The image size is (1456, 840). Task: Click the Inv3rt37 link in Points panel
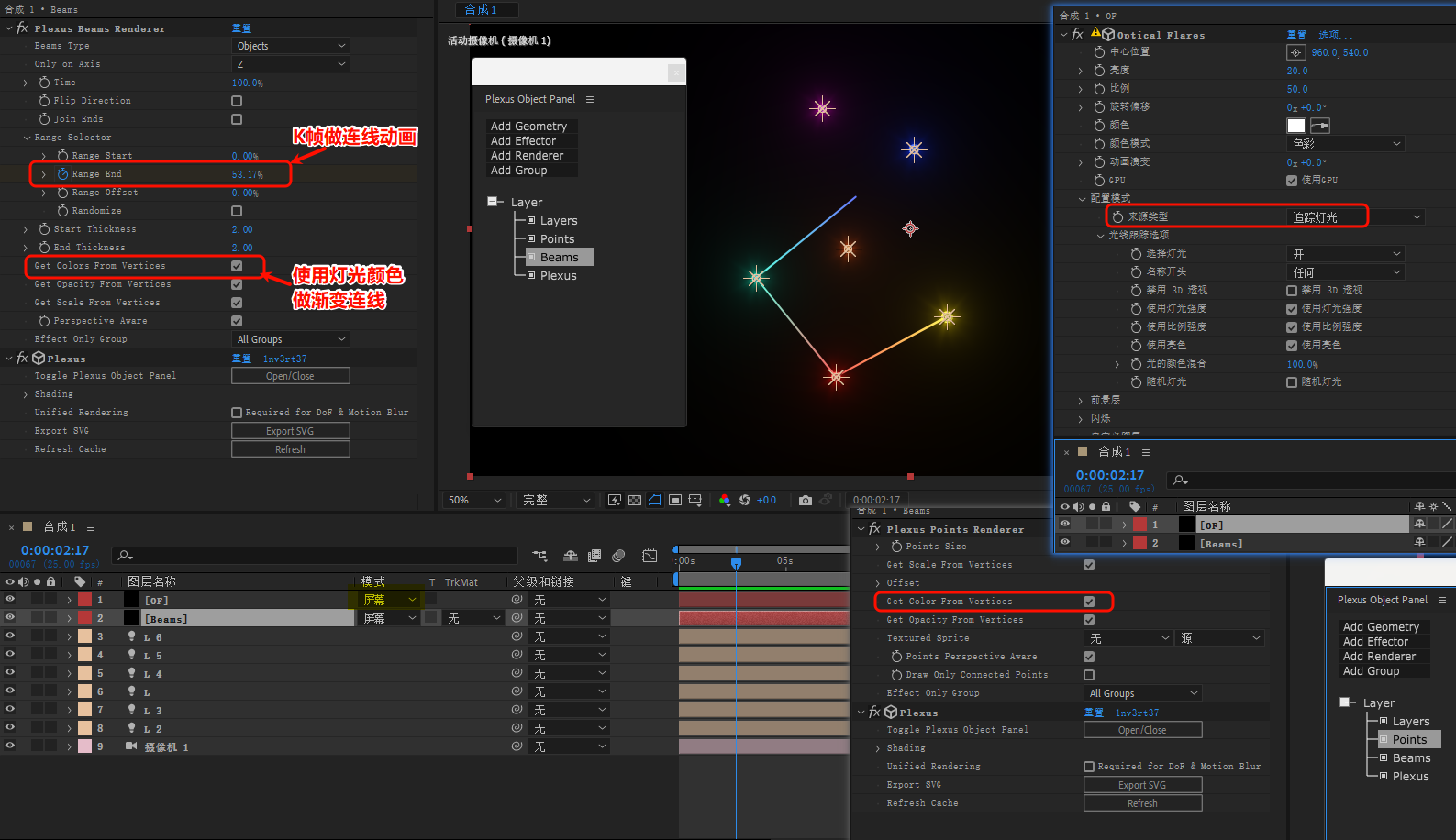pyautogui.click(x=1137, y=713)
